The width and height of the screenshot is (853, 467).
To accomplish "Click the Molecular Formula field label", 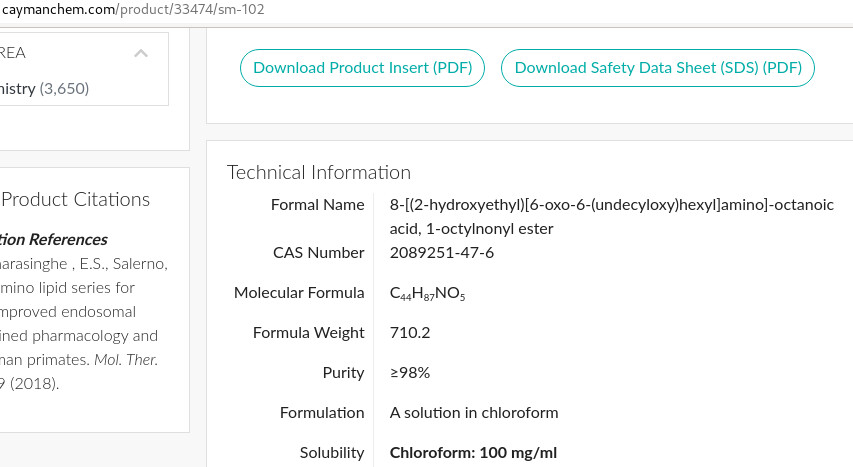I will click(x=299, y=293).
